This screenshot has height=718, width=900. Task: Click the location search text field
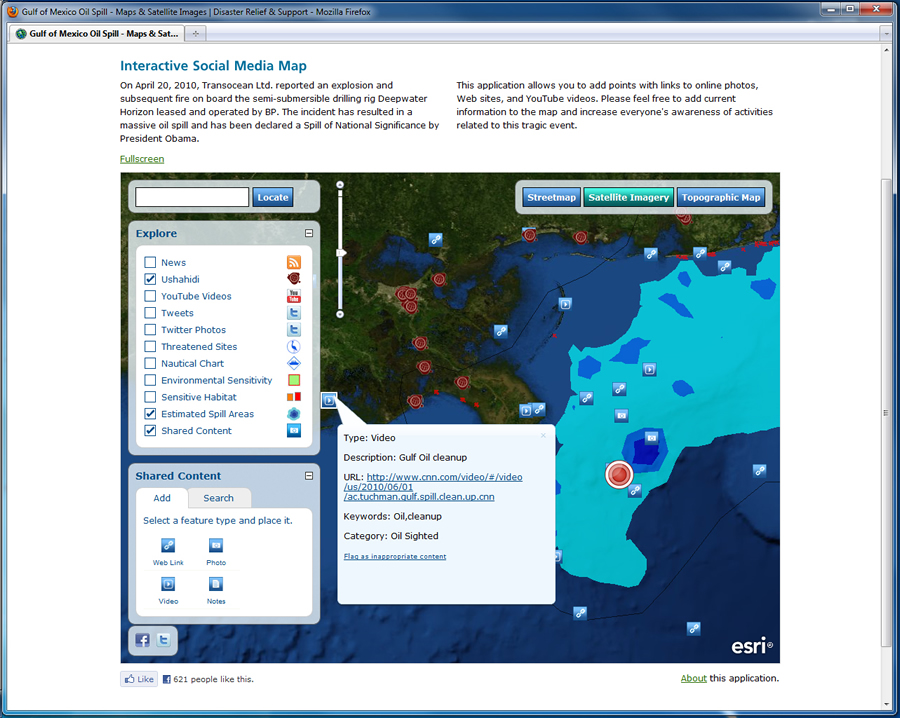click(192, 197)
